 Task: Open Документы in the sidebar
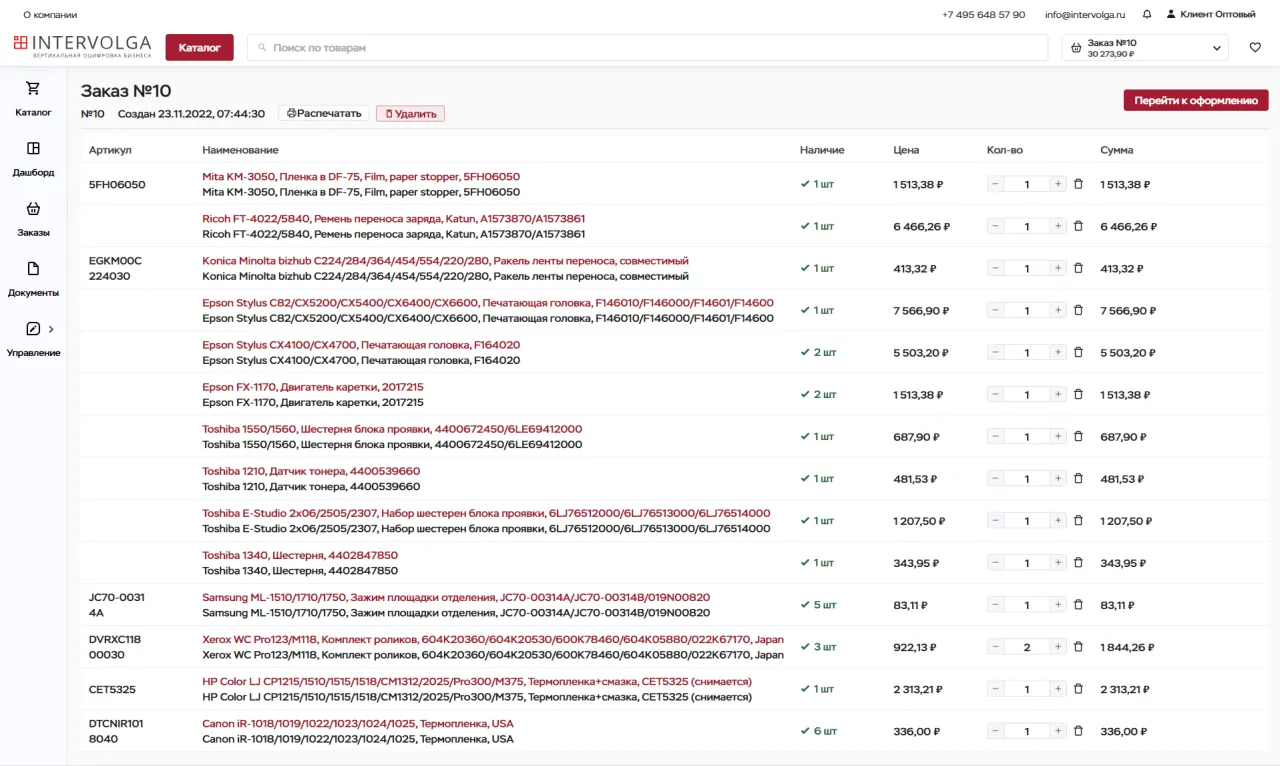[x=33, y=278]
